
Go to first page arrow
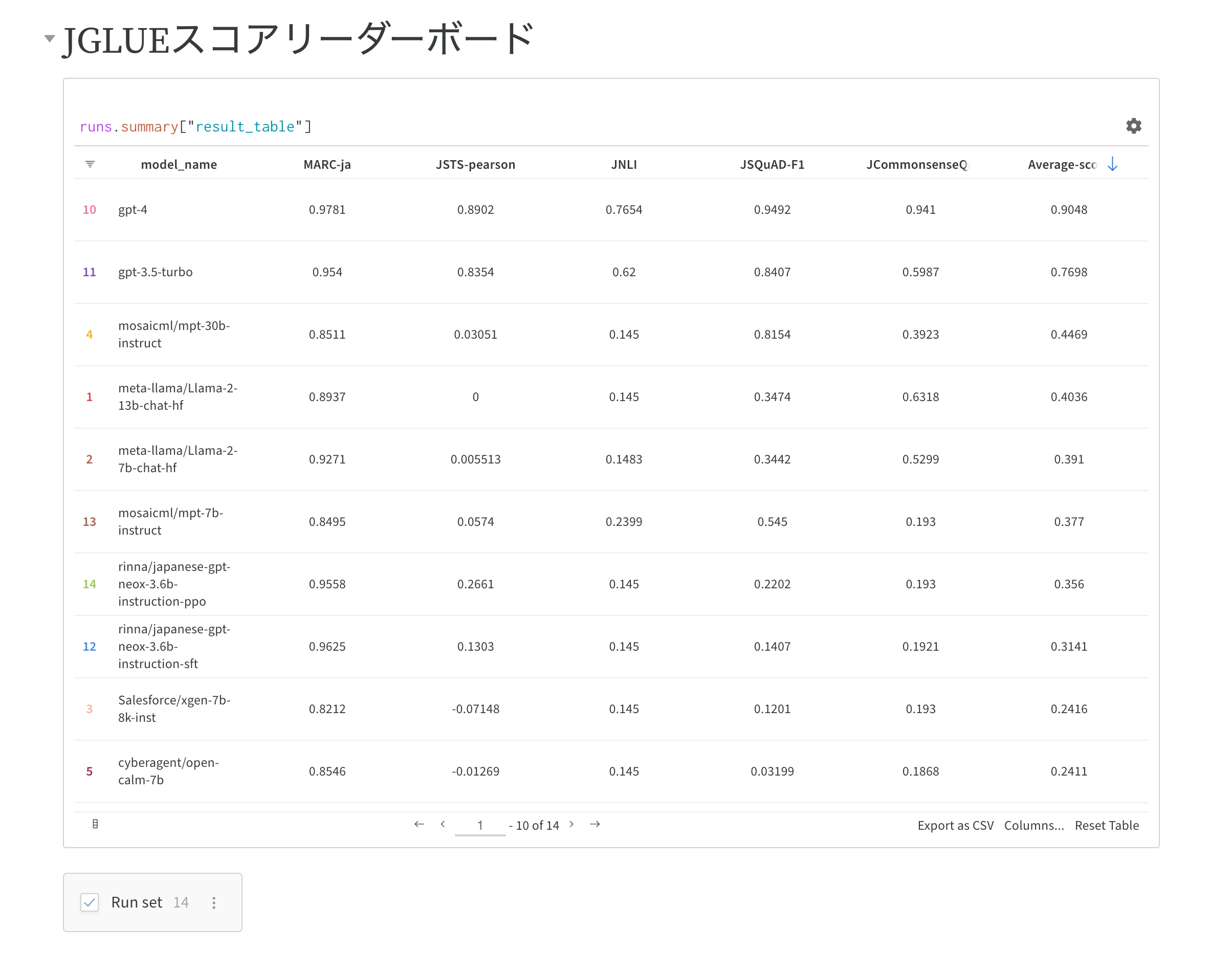pos(419,824)
